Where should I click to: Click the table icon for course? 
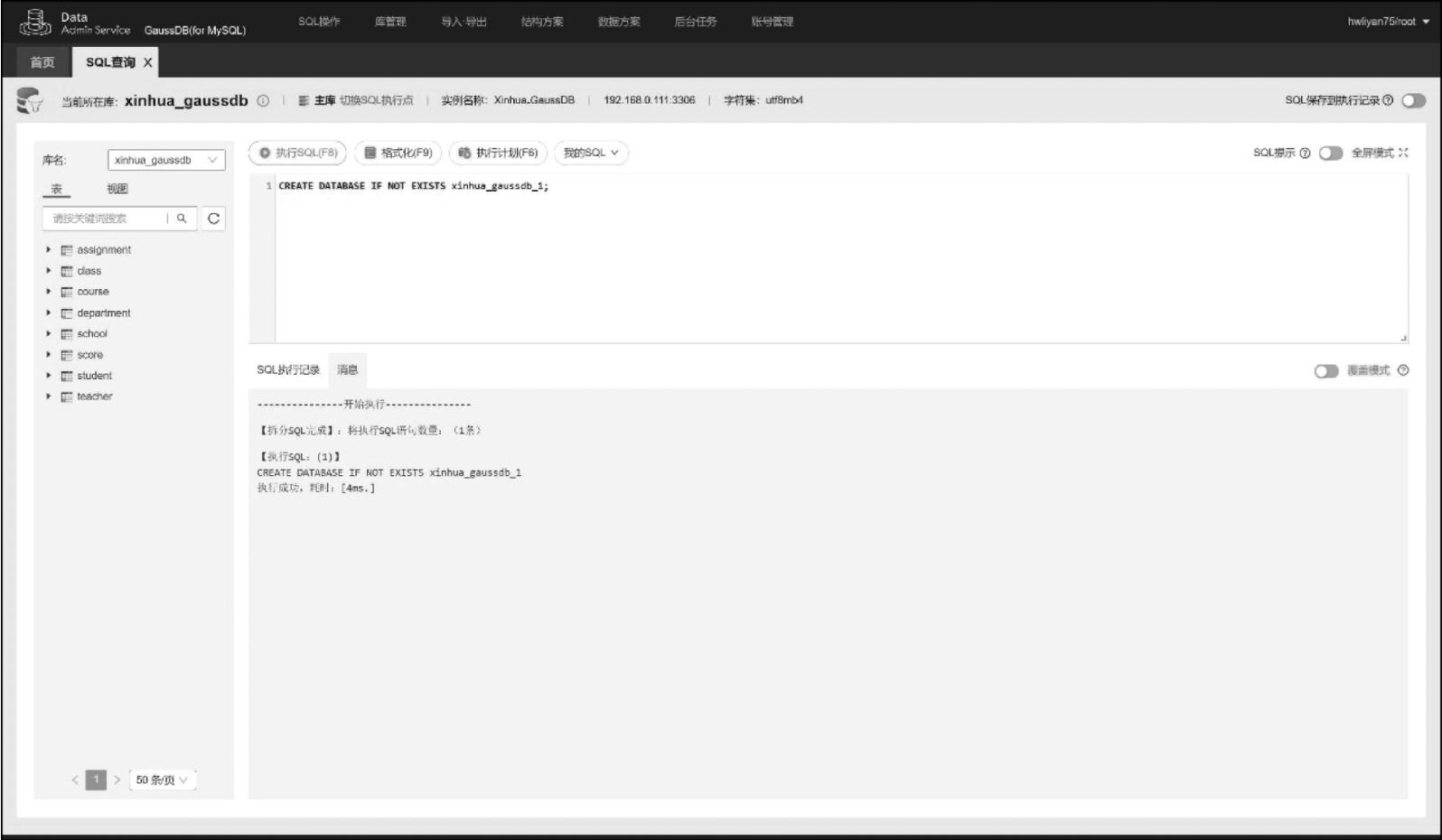click(x=67, y=292)
